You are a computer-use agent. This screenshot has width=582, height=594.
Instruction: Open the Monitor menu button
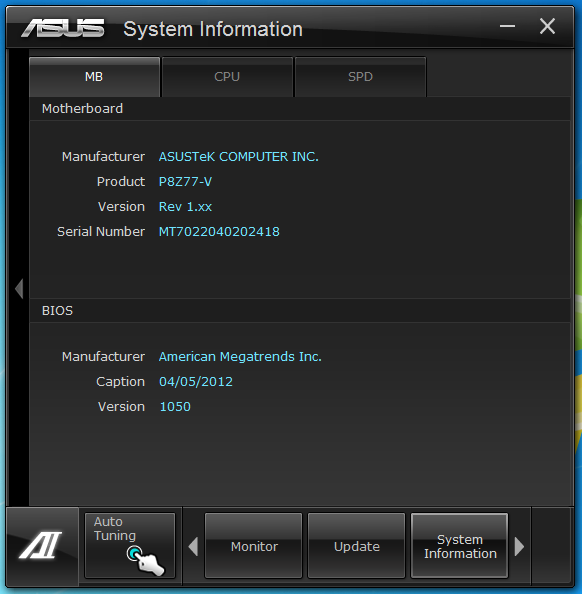pos(253,546)
